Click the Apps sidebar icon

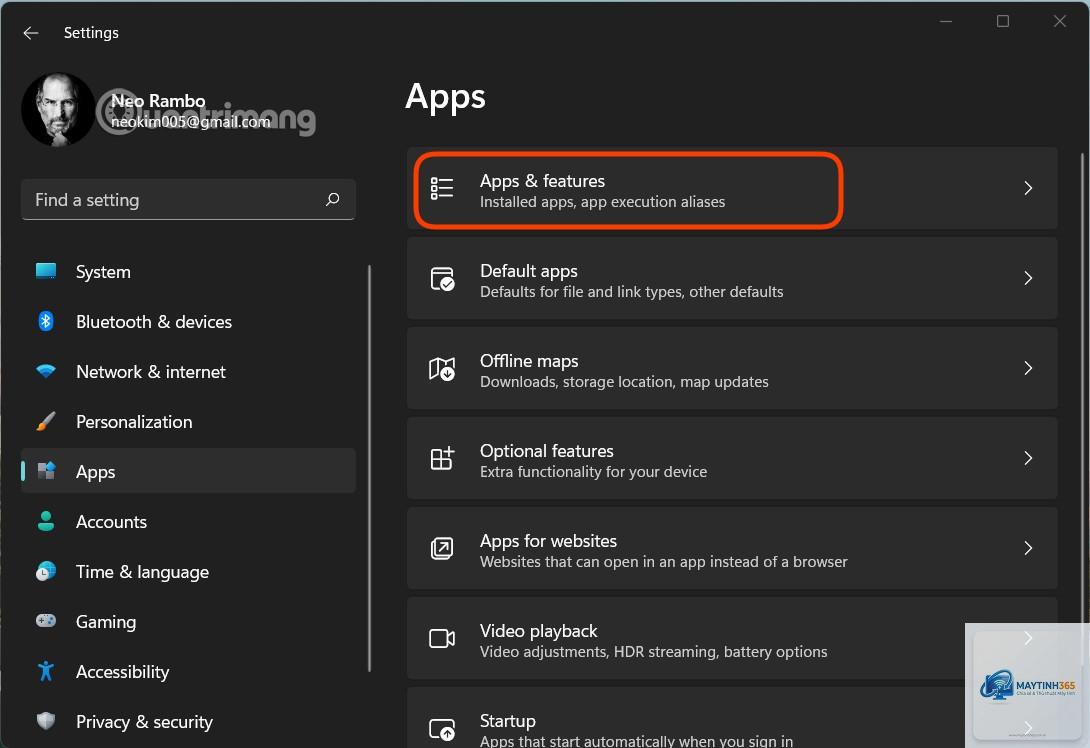coord(46,471)
